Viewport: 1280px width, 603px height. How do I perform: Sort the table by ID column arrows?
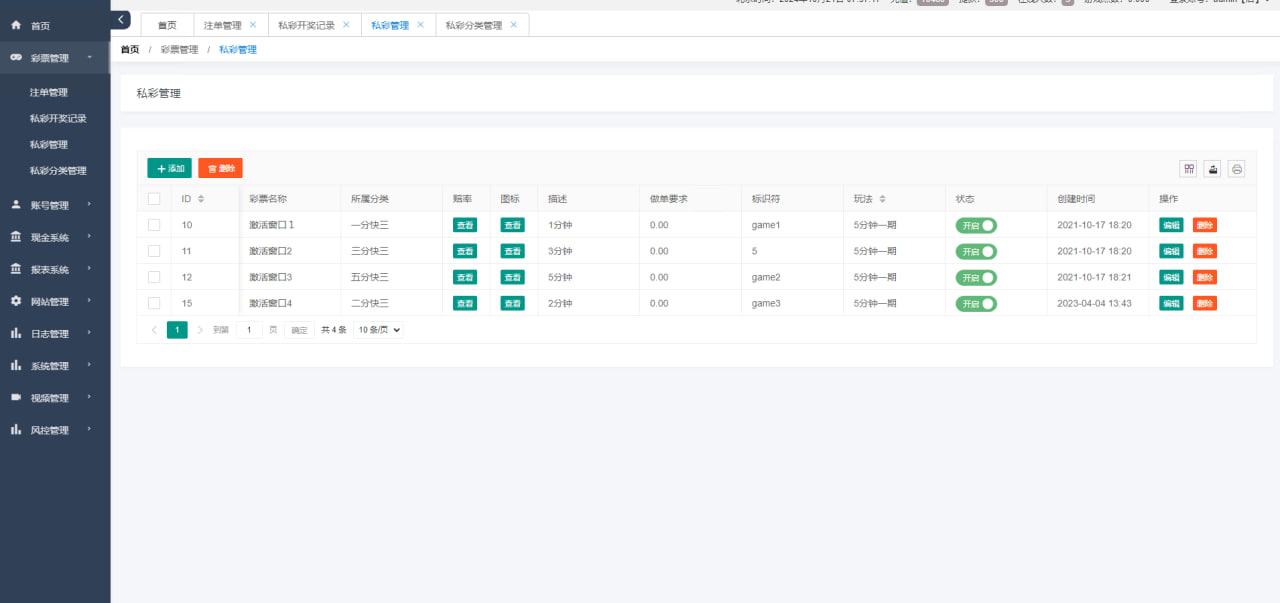201,199
